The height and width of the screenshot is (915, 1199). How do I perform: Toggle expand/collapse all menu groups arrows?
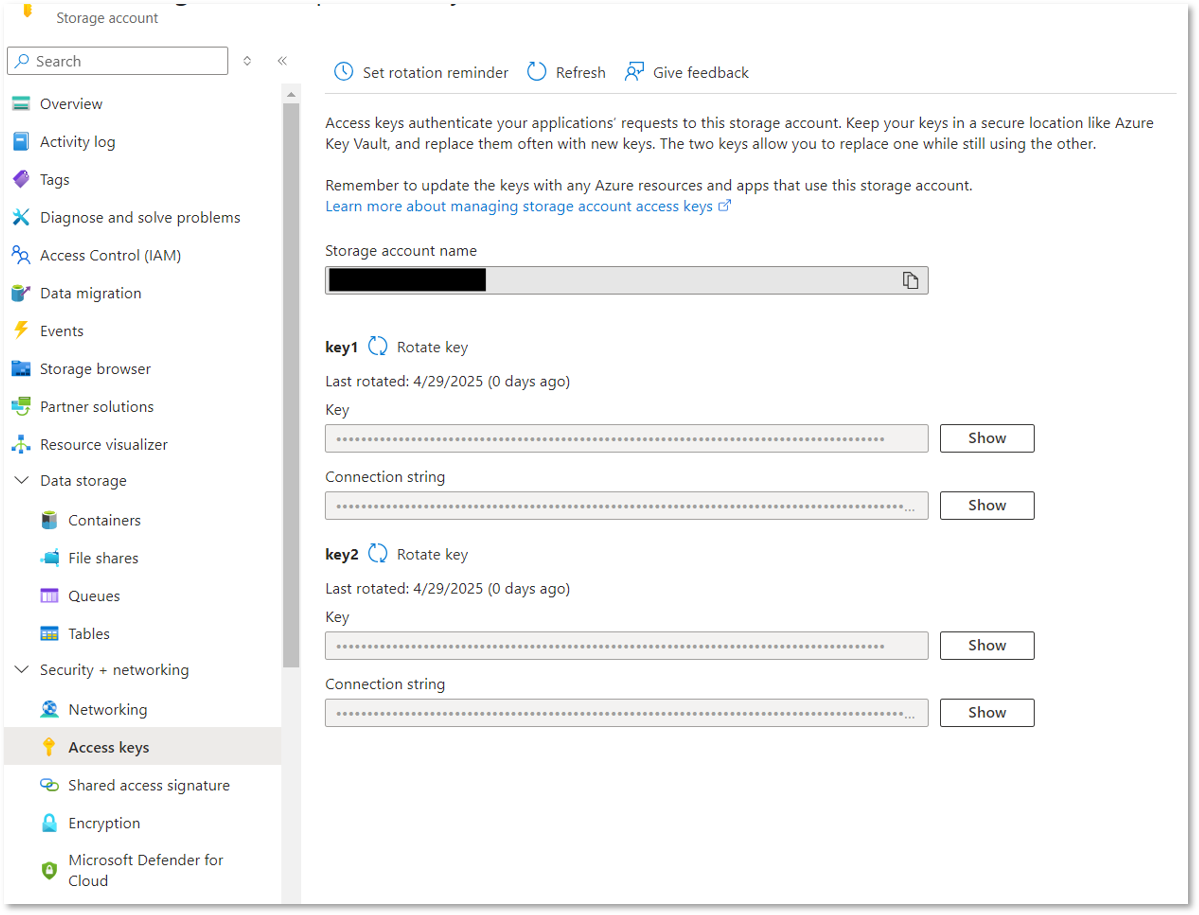[247, 61]
